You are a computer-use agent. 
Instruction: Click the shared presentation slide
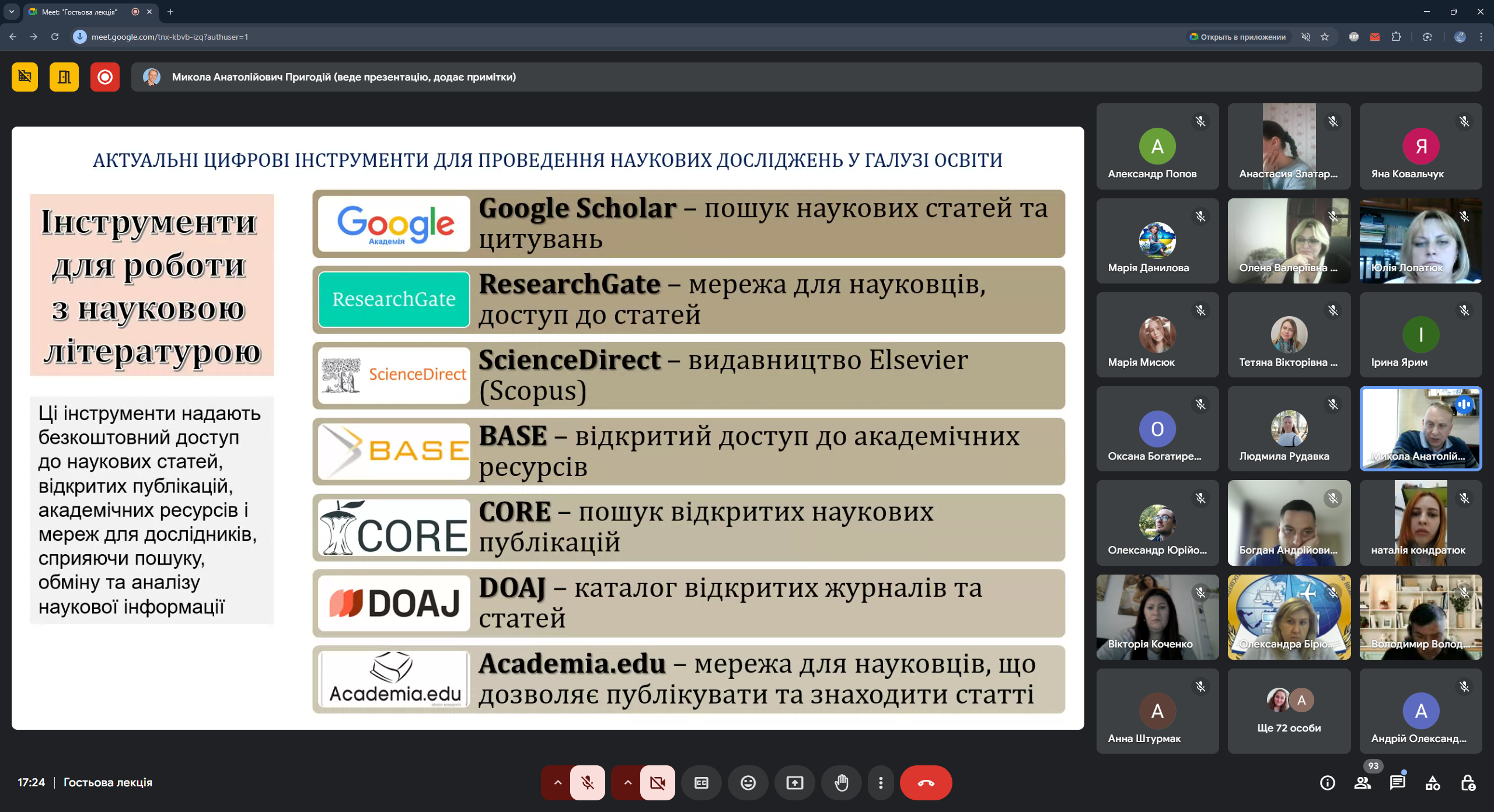click(548, 428)
